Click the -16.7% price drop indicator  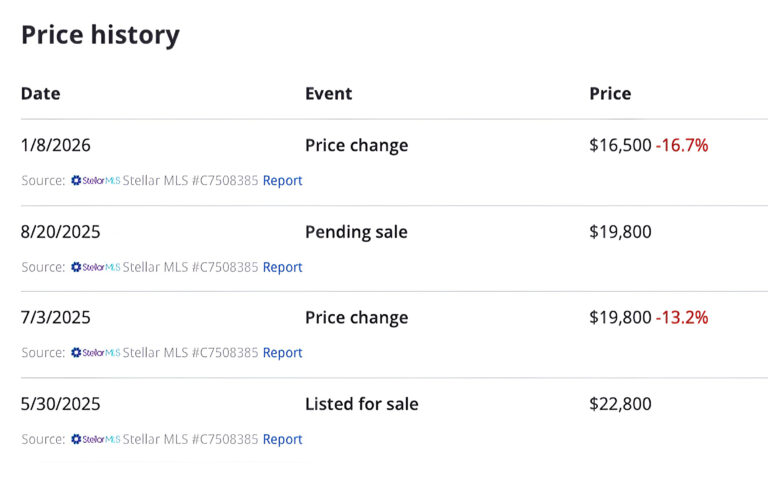click(x=682, y=145)
